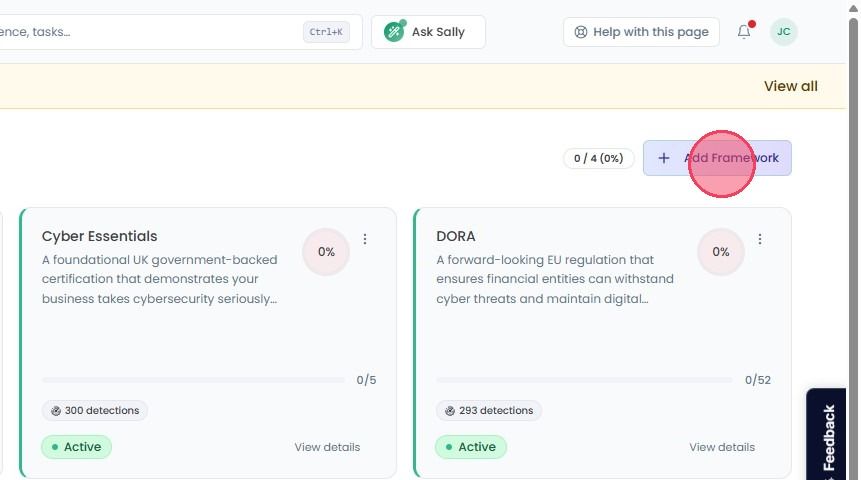Click View all in the banner

point(791,86)
